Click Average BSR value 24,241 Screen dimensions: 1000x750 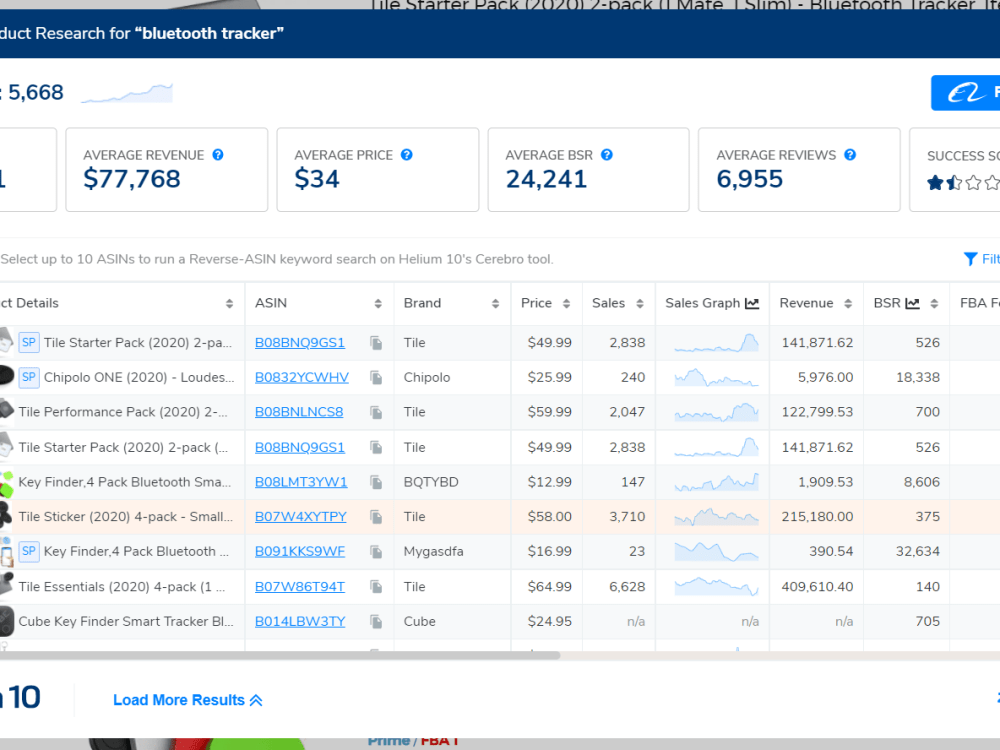coord(547,179)
